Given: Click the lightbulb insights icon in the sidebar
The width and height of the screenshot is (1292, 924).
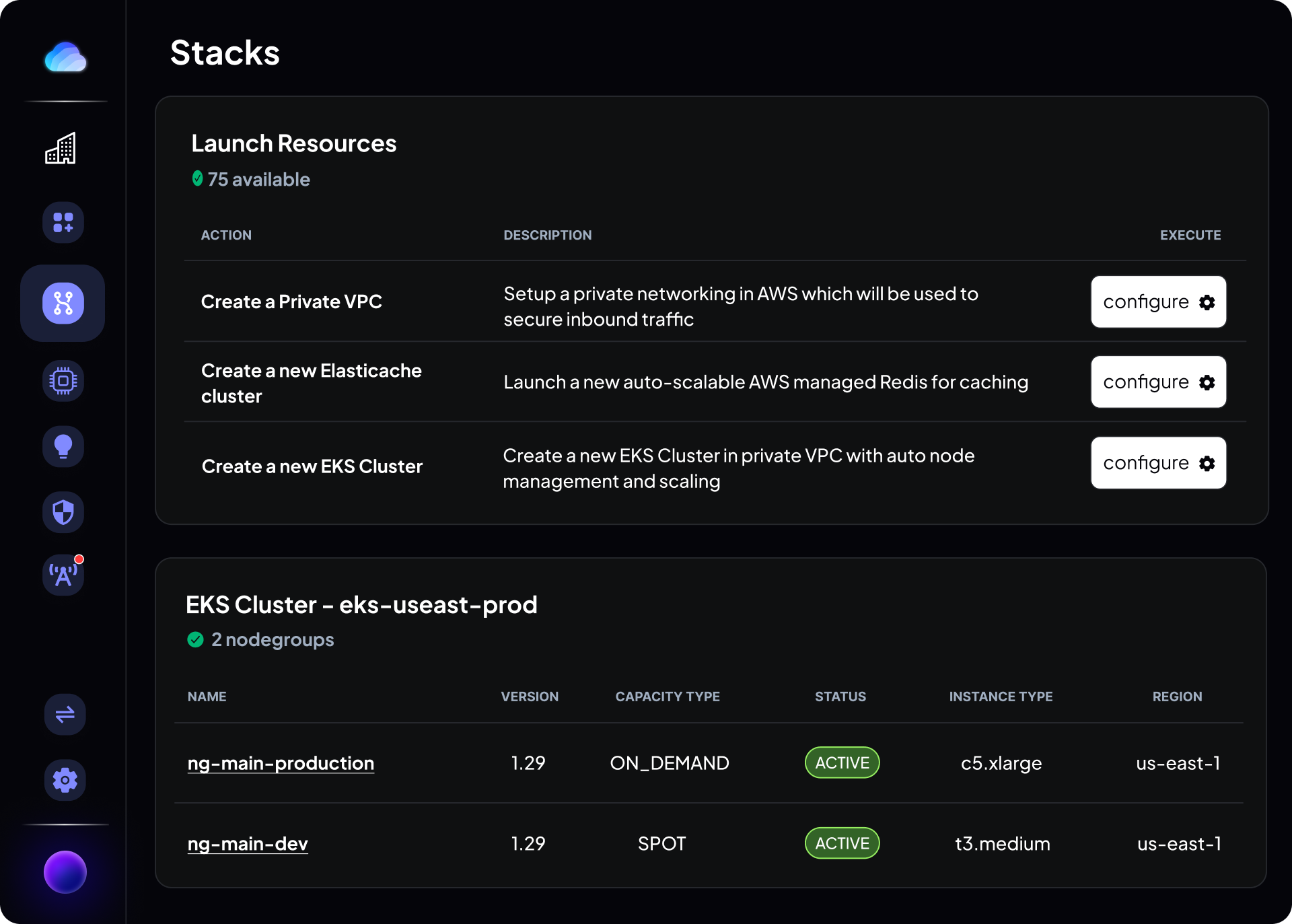Looking at the screenshot, I should point(63,446).
